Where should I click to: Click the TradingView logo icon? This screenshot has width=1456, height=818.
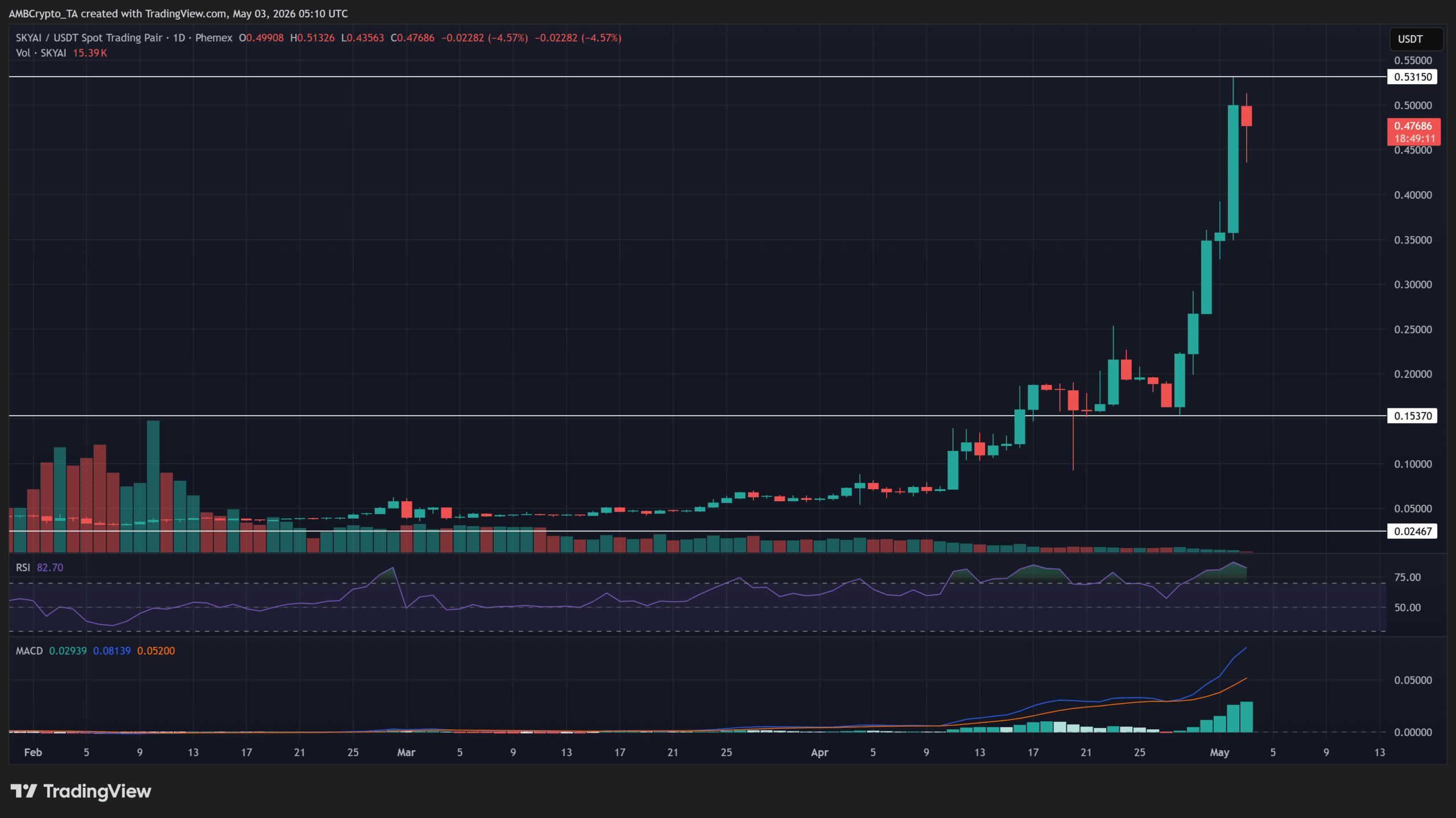tap(24, 791)
